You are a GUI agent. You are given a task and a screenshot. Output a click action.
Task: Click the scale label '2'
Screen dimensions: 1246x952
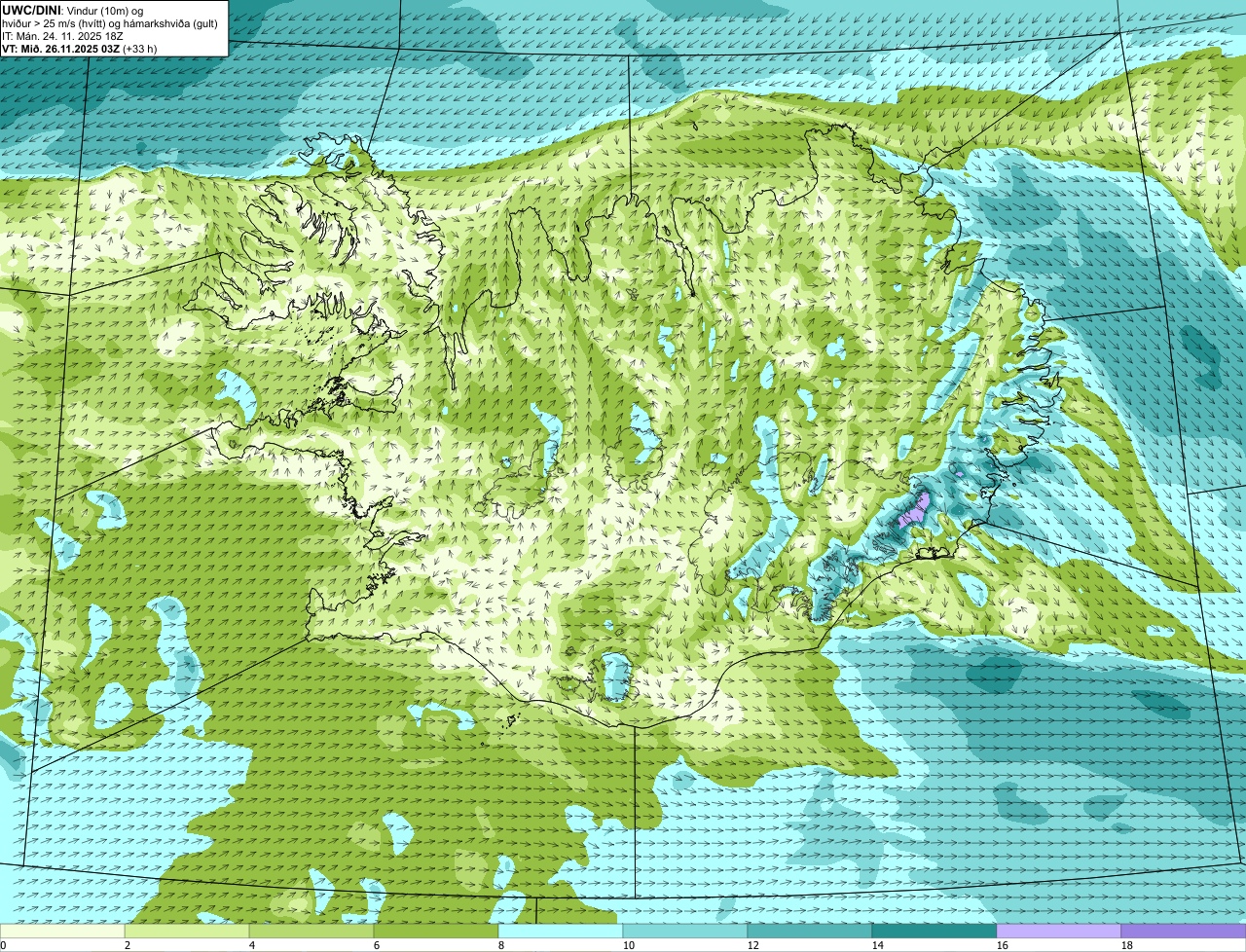pos(128,945)
